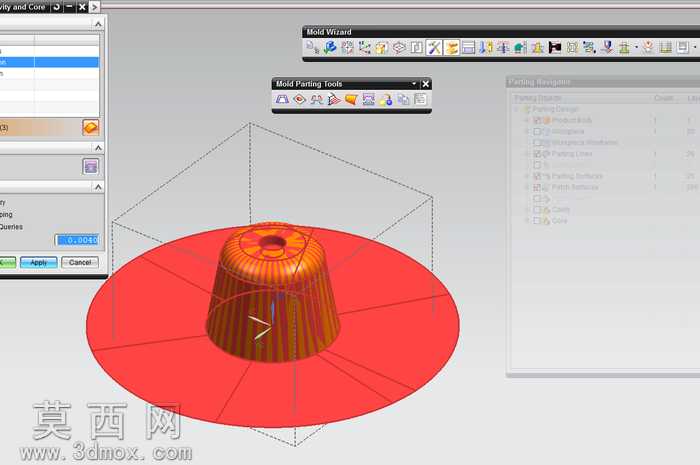This screenshot has width=700, height=465.
Task: Toggle the Cavity checkbox in Parting Navigator
Action: (537, 209)
